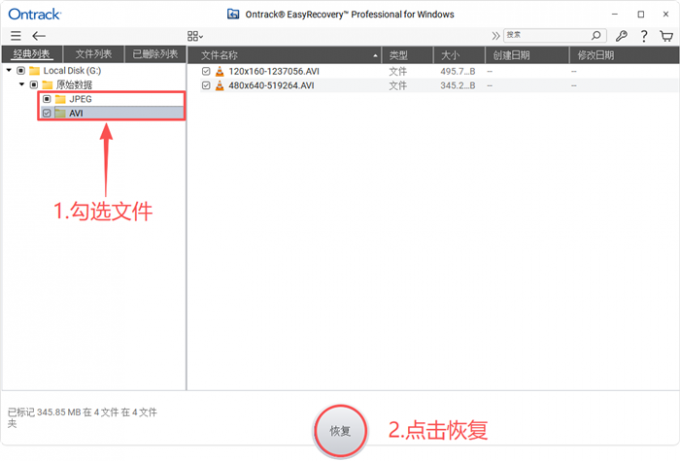The width and height of the screenshot is (680, 461).
Task: Click the 已标记 345.85 MB status text
Action: (82, 417)
